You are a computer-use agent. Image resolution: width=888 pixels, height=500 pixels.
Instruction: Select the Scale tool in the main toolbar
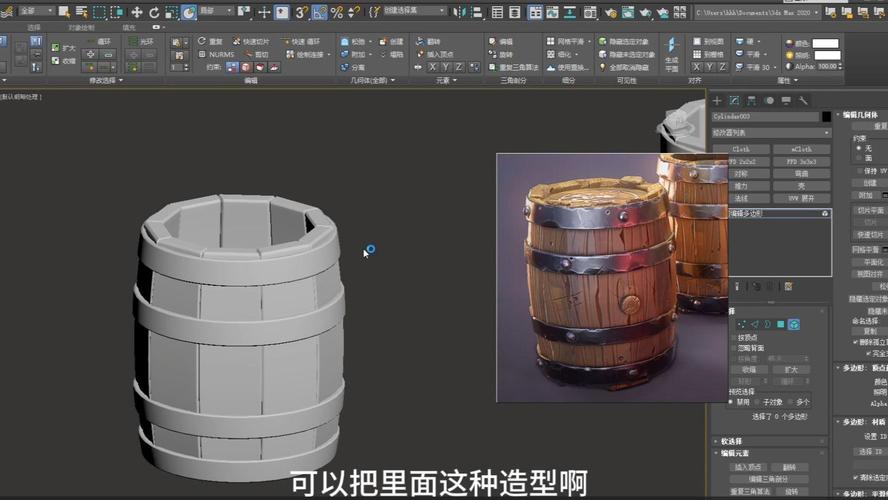tap(171, 12)
